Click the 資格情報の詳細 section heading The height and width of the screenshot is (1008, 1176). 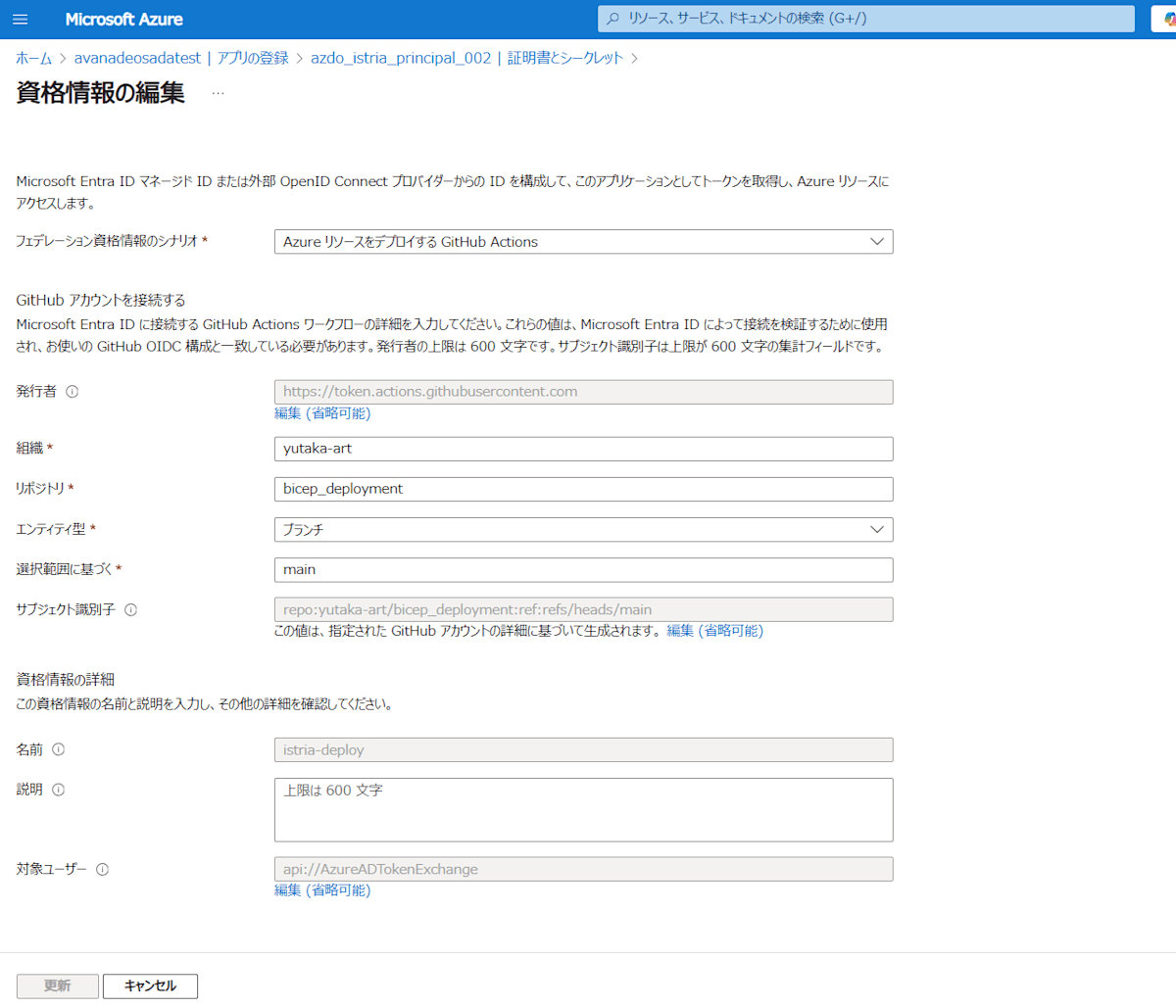click(x=65, y=680)
